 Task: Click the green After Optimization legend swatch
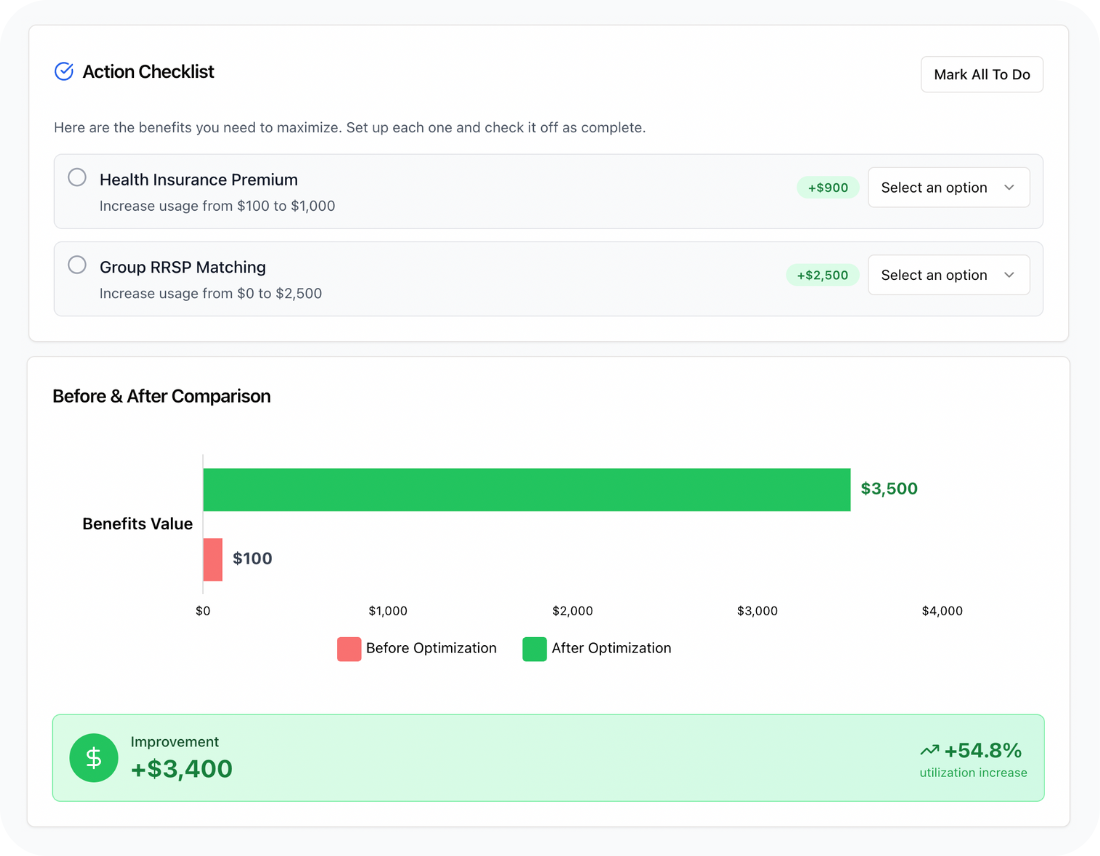click(534, 649)
